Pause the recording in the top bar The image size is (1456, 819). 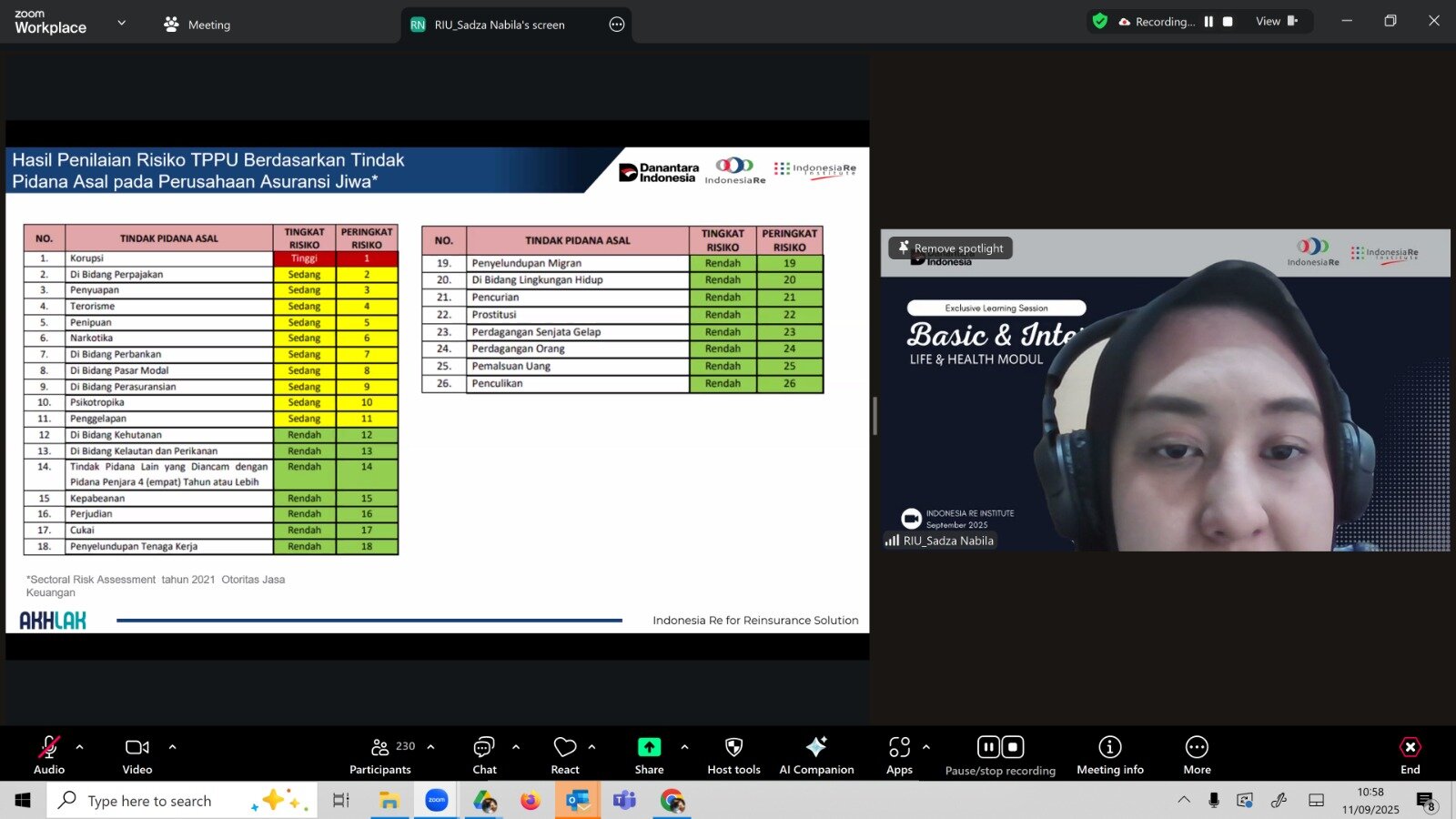(x=1208, y=22)
